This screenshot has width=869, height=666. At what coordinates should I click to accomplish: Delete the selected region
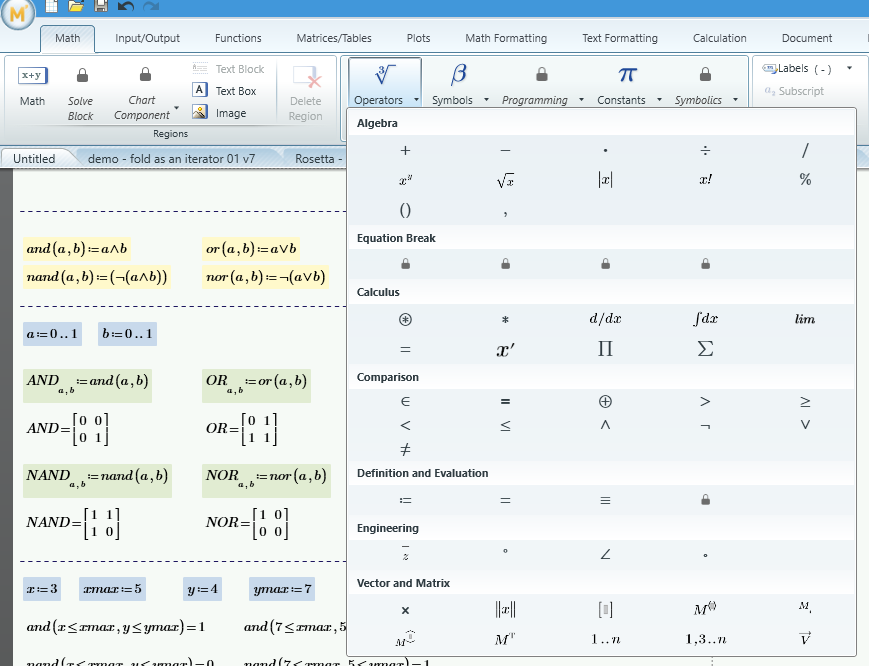point(306,85)
